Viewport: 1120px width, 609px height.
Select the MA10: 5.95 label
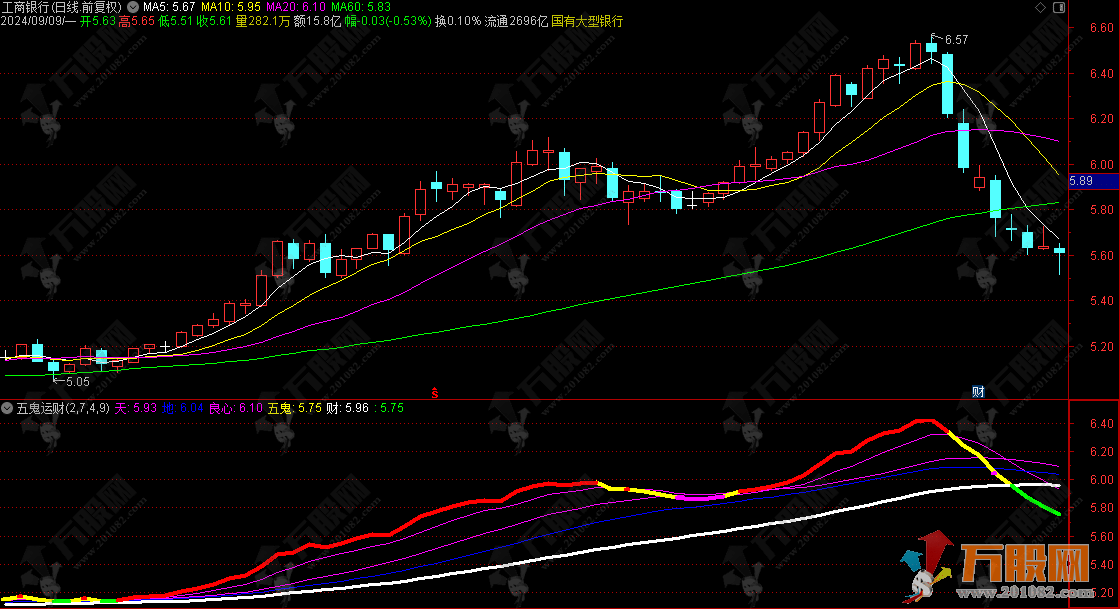[231, 7]
